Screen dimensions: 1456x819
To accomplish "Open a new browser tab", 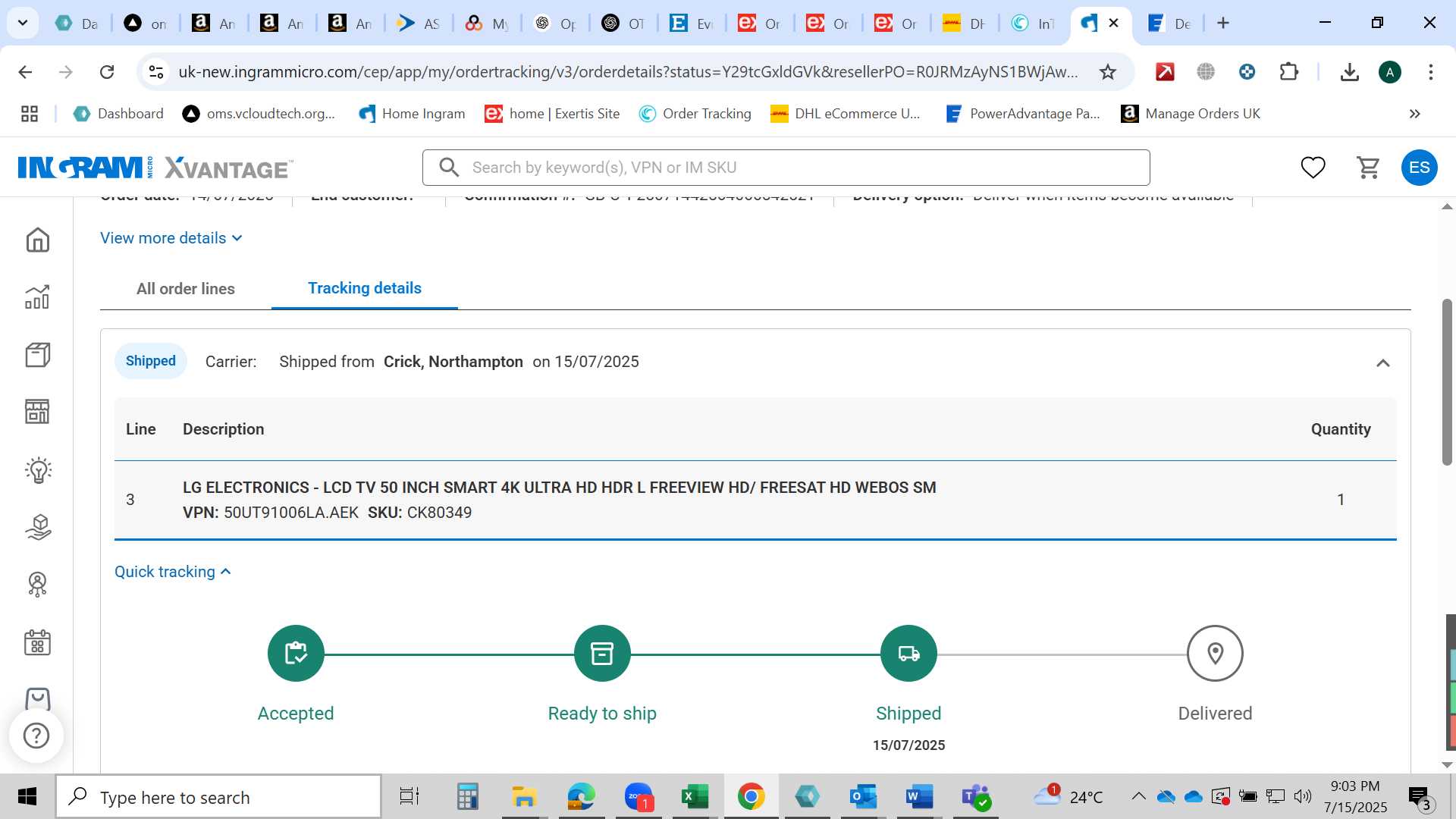I will click(x=1222, y=24).
